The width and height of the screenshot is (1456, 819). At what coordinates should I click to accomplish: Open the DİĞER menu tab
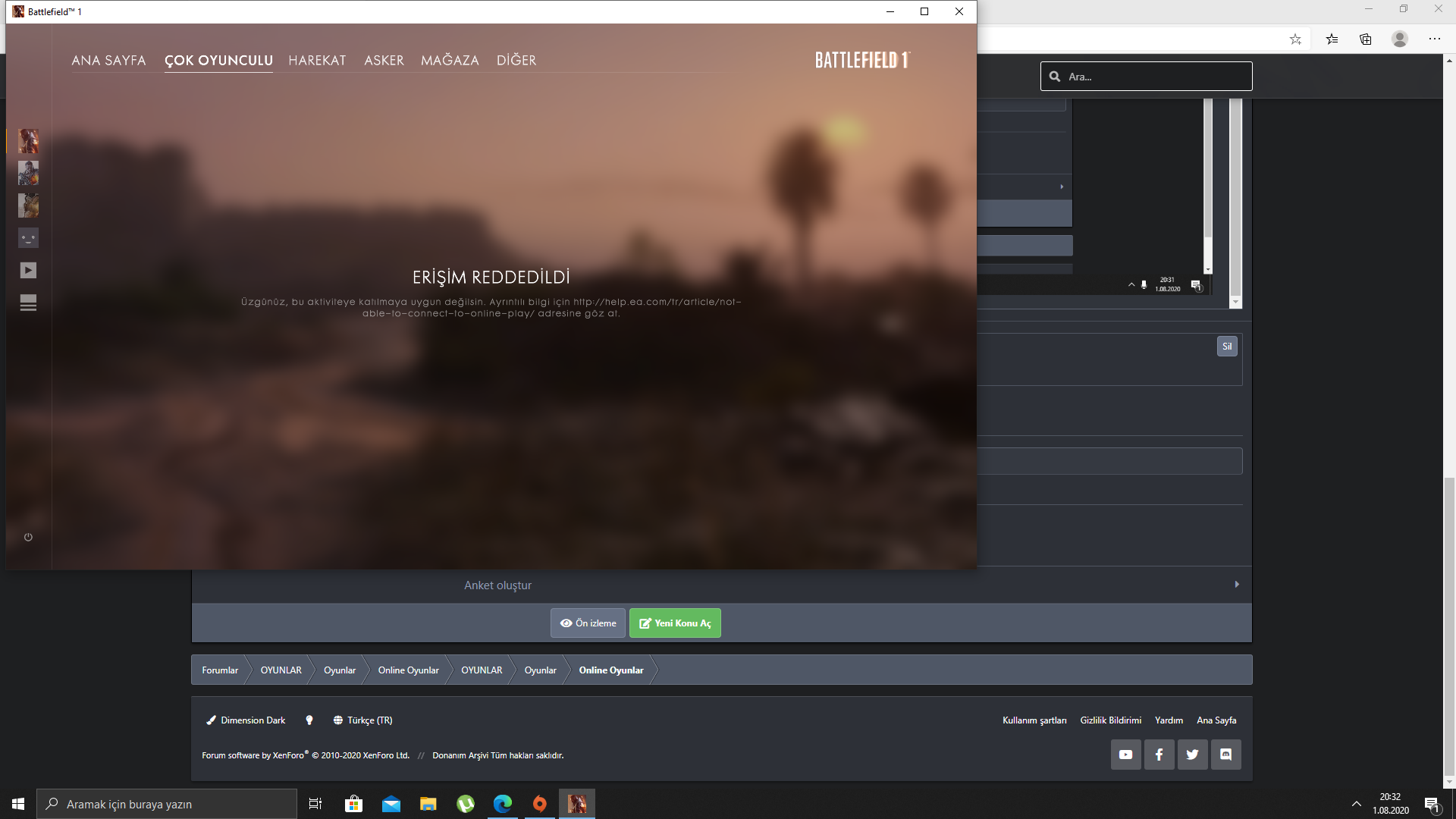[516, 61]
